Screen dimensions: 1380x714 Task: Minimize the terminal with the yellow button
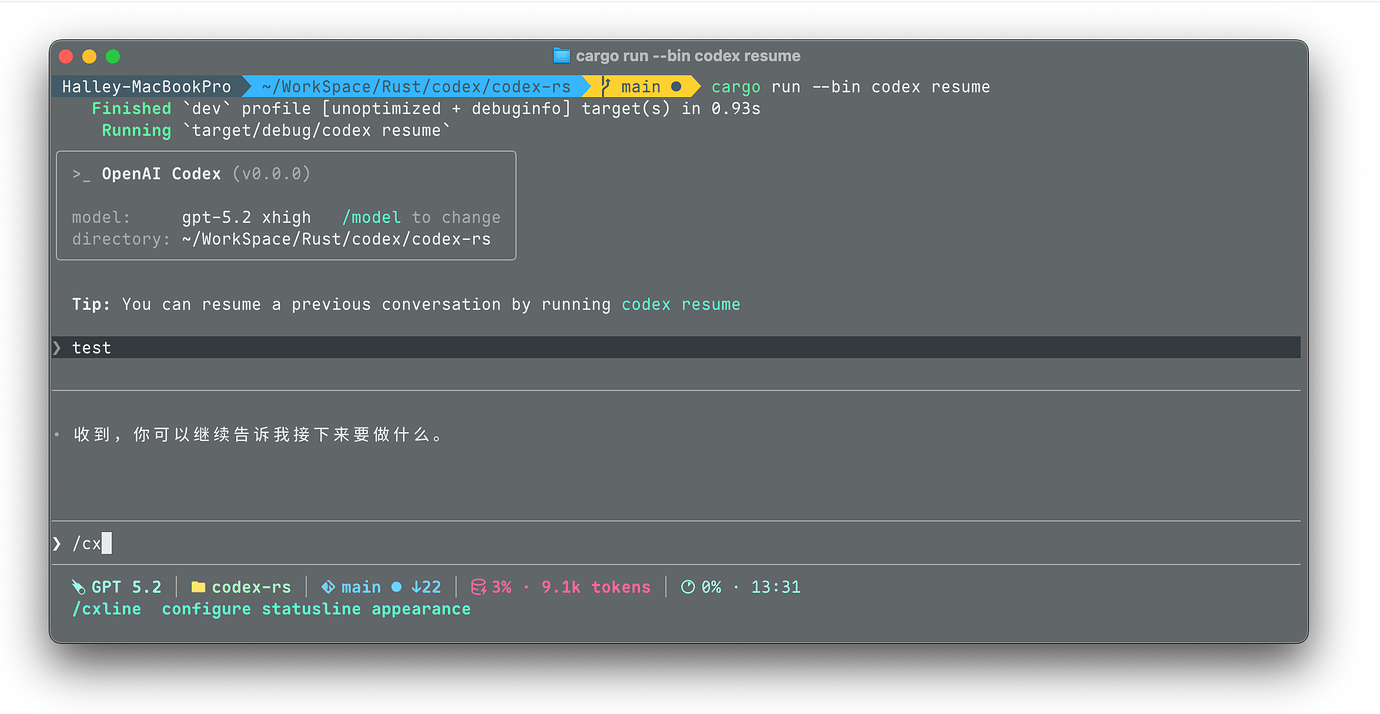point(90,56)
